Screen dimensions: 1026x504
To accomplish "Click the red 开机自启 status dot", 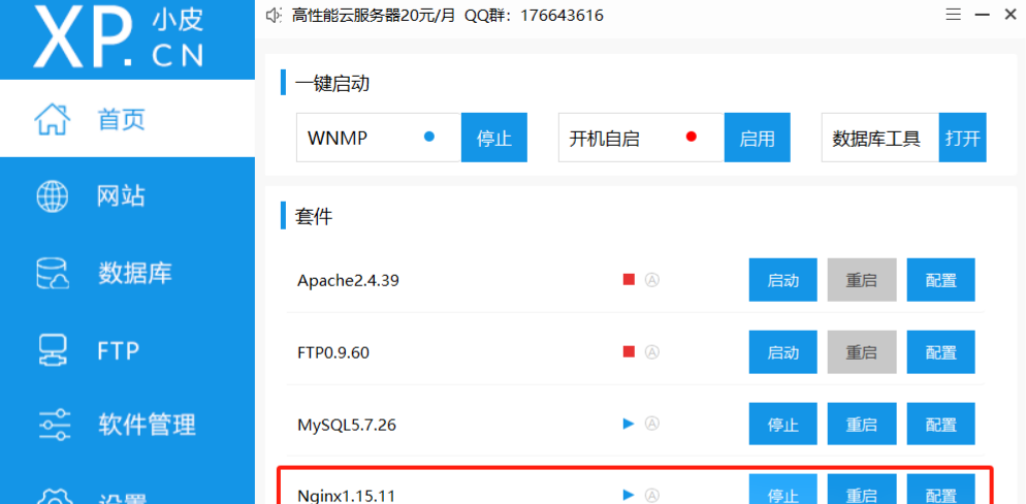I will tap(692, 137).
